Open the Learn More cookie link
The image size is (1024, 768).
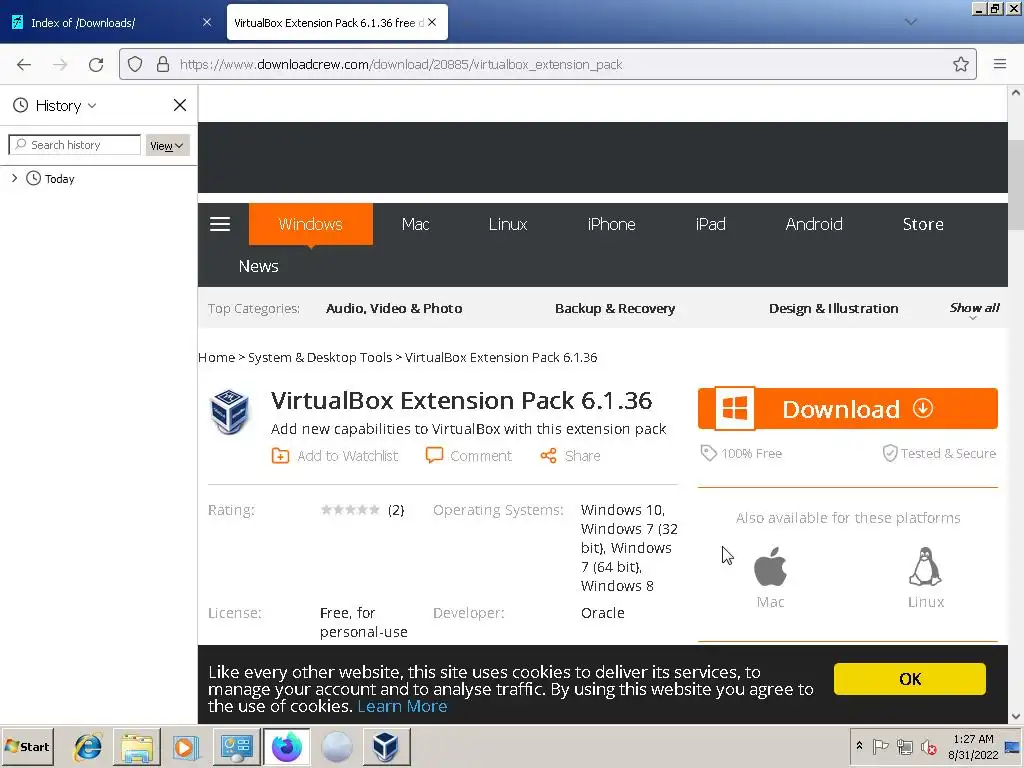[x=402, y=706]
